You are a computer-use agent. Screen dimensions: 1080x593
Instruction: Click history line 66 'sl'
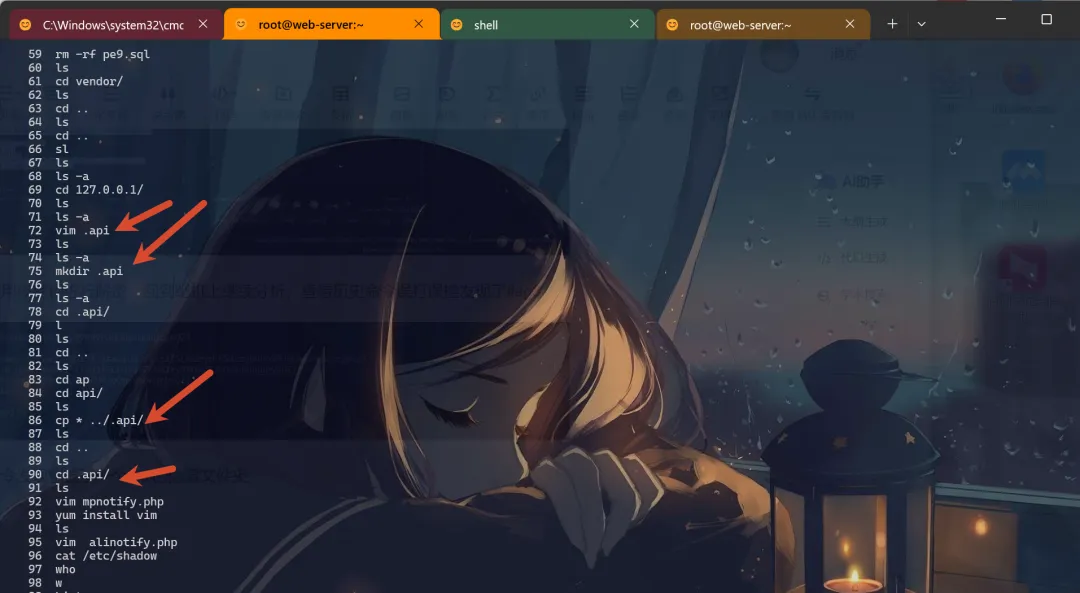(x=62, y=149)
